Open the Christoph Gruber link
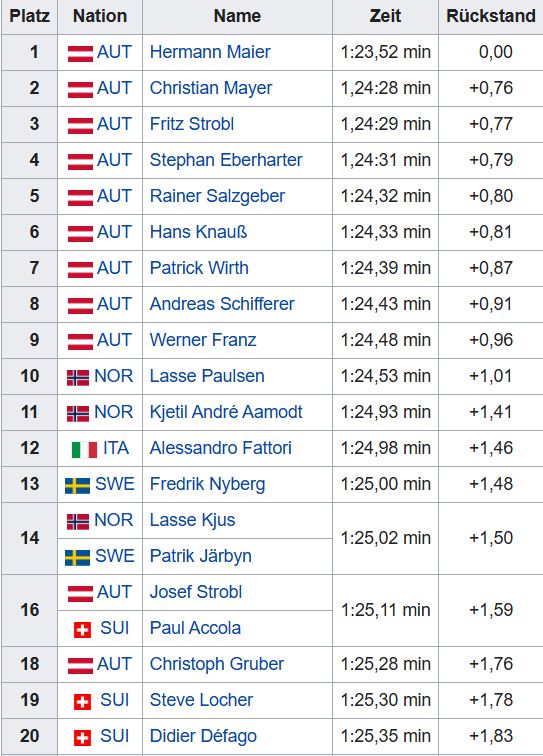 pyautogui.click(x=217, y=664)
